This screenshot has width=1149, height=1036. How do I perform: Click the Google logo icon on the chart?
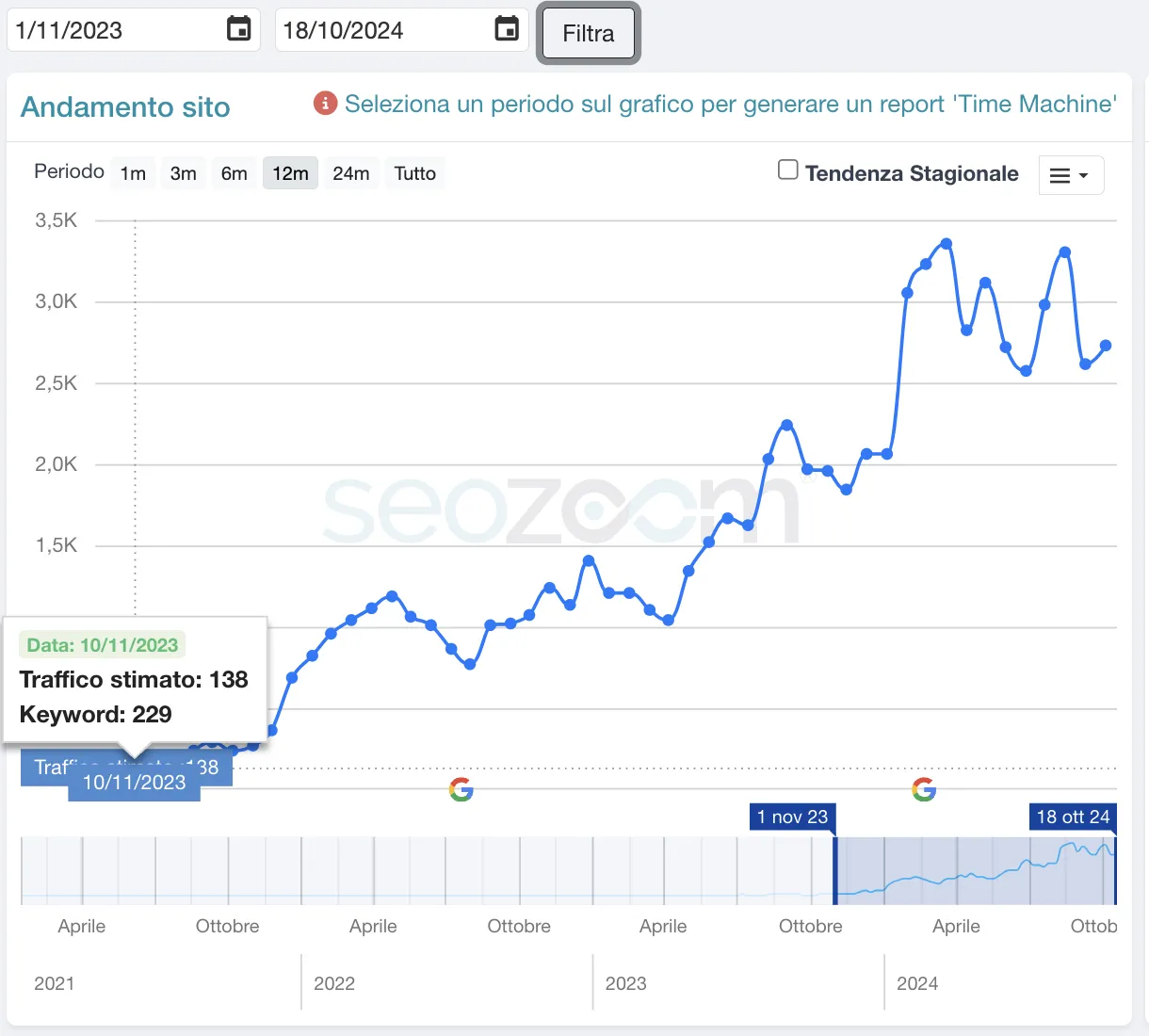tap(461, 790)
